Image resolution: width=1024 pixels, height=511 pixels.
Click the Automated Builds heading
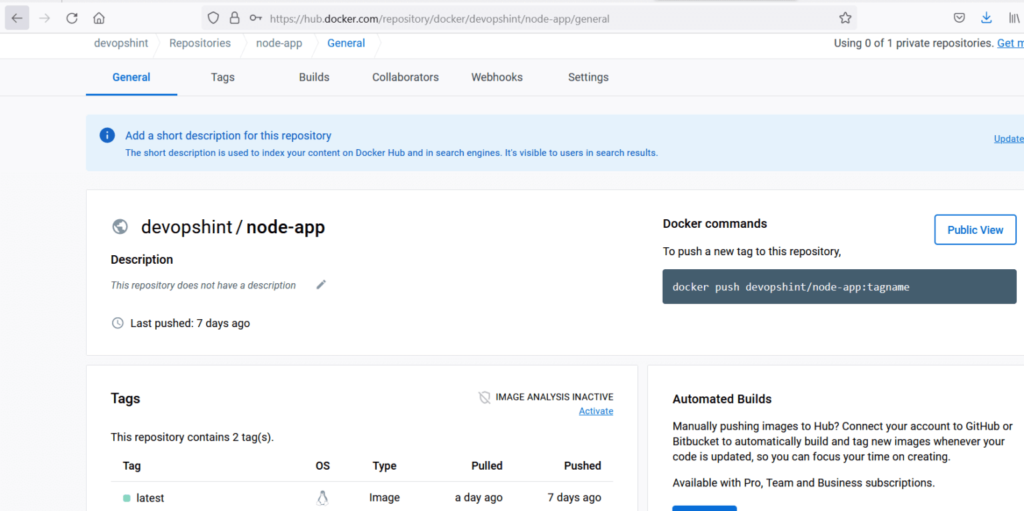[722, 399]
